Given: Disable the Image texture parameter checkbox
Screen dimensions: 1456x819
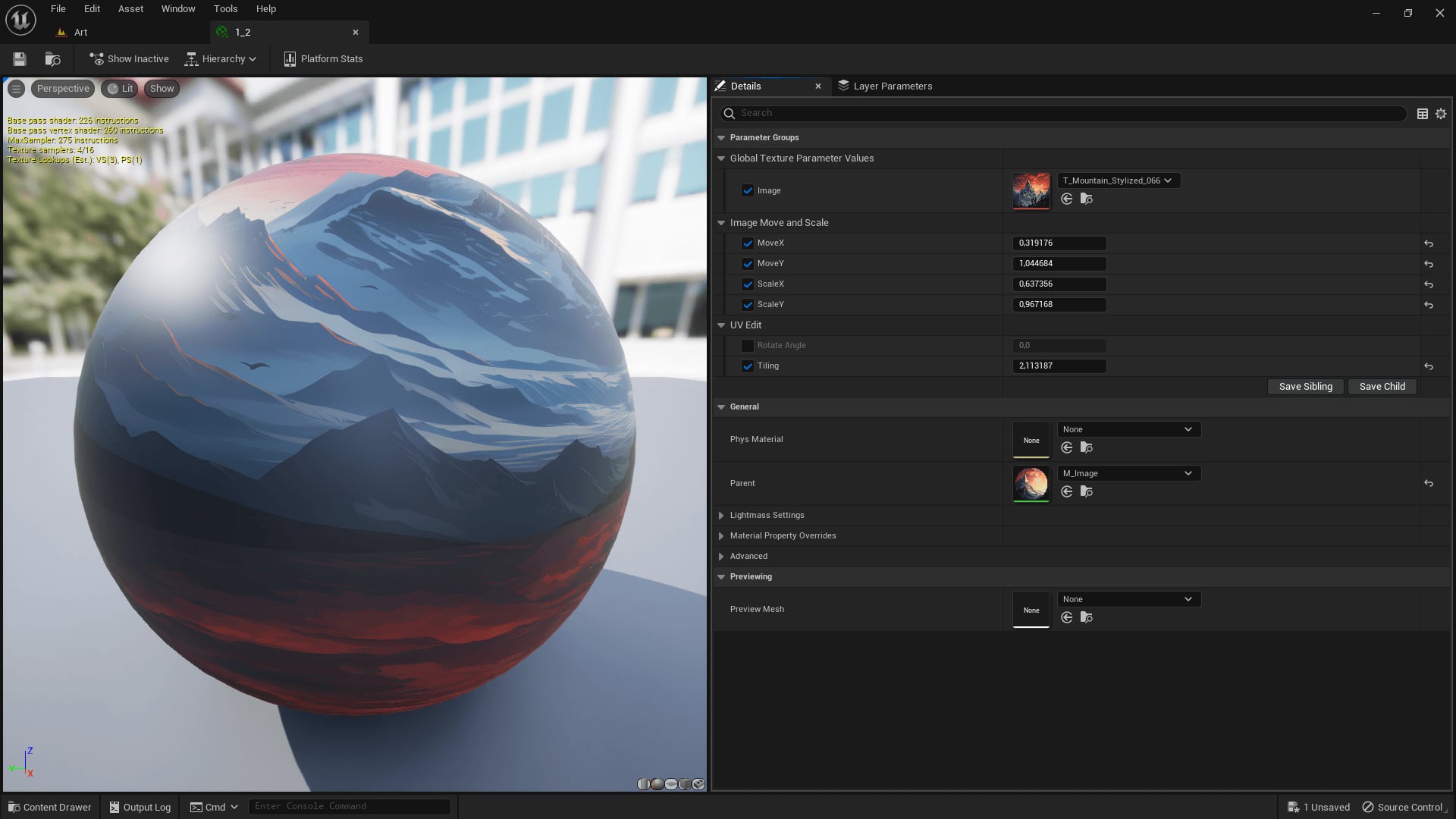Looking at the screenshot, I should tap(748, 190).
